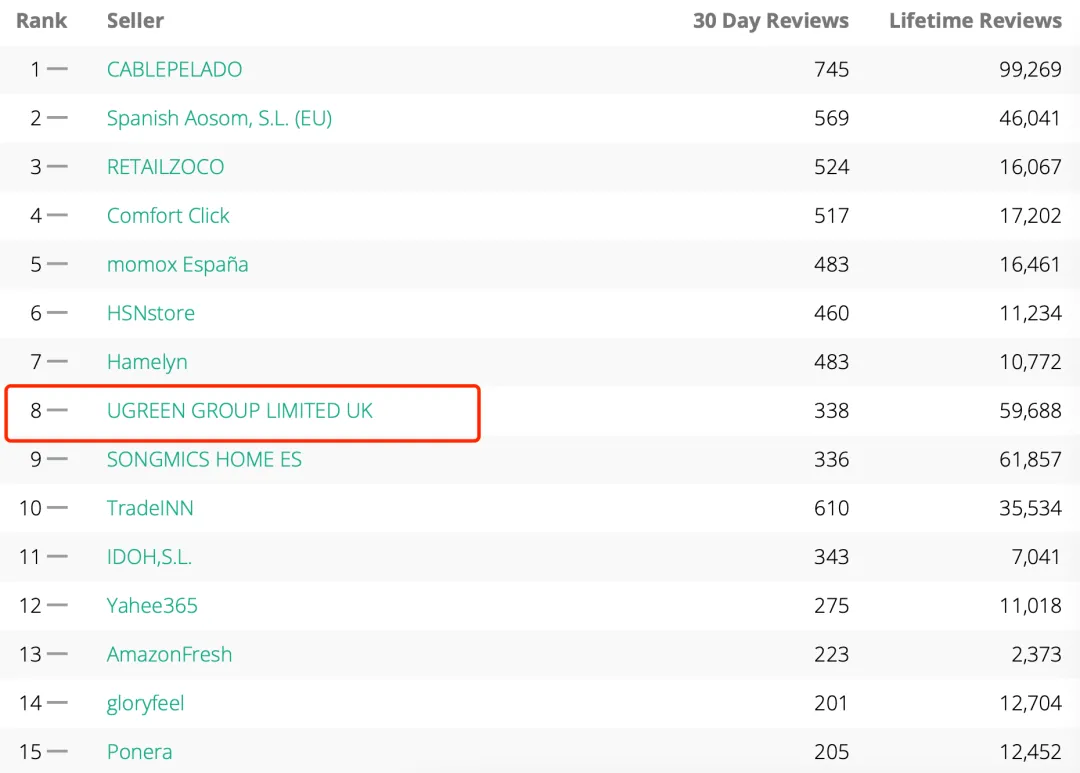Open Spanish Aosom, S.L. (EU) seller page
Screen dimensions: 1080x773
(x=219, y=118)
